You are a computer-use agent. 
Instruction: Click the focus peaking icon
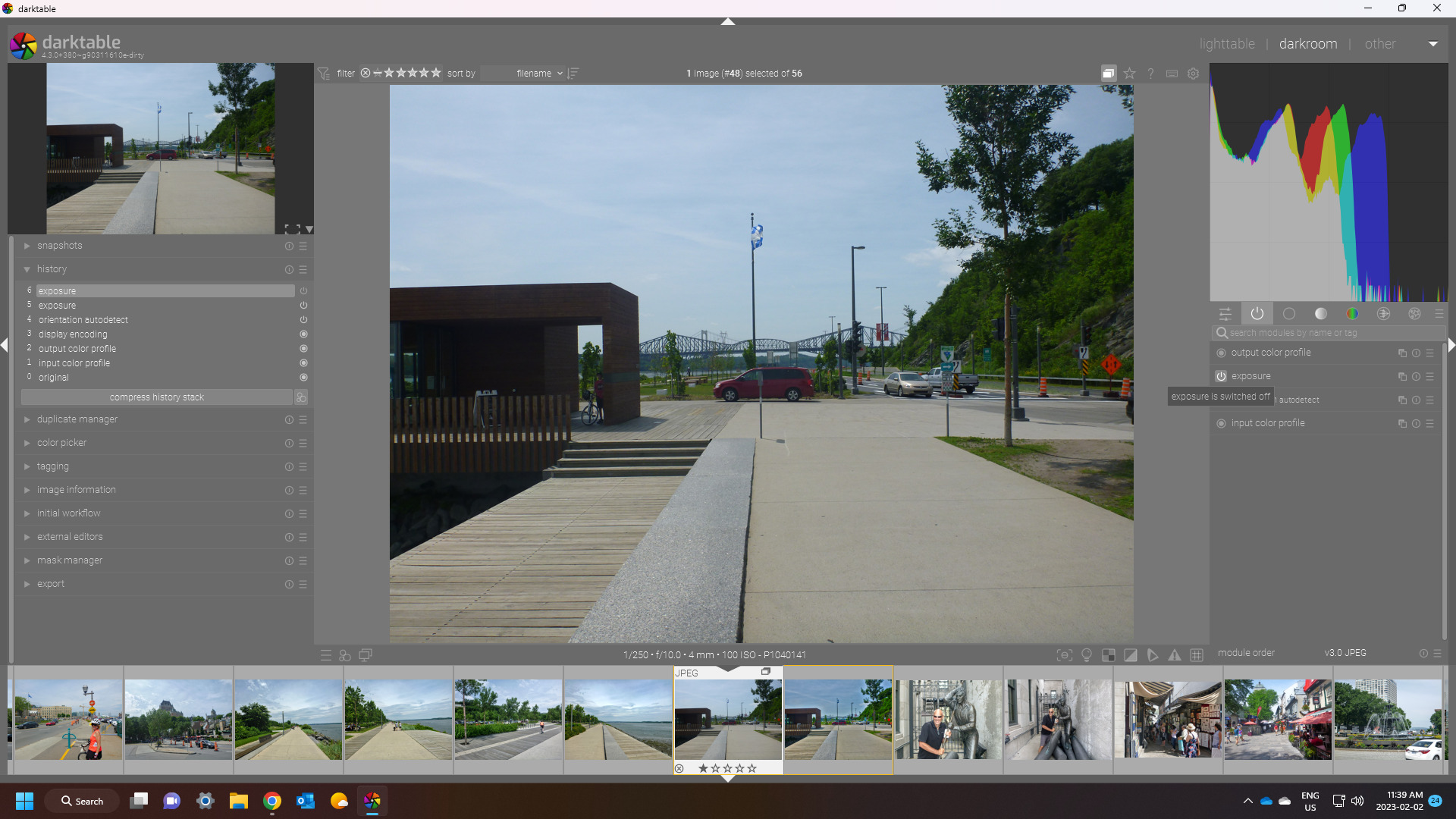click(1065, 655)
